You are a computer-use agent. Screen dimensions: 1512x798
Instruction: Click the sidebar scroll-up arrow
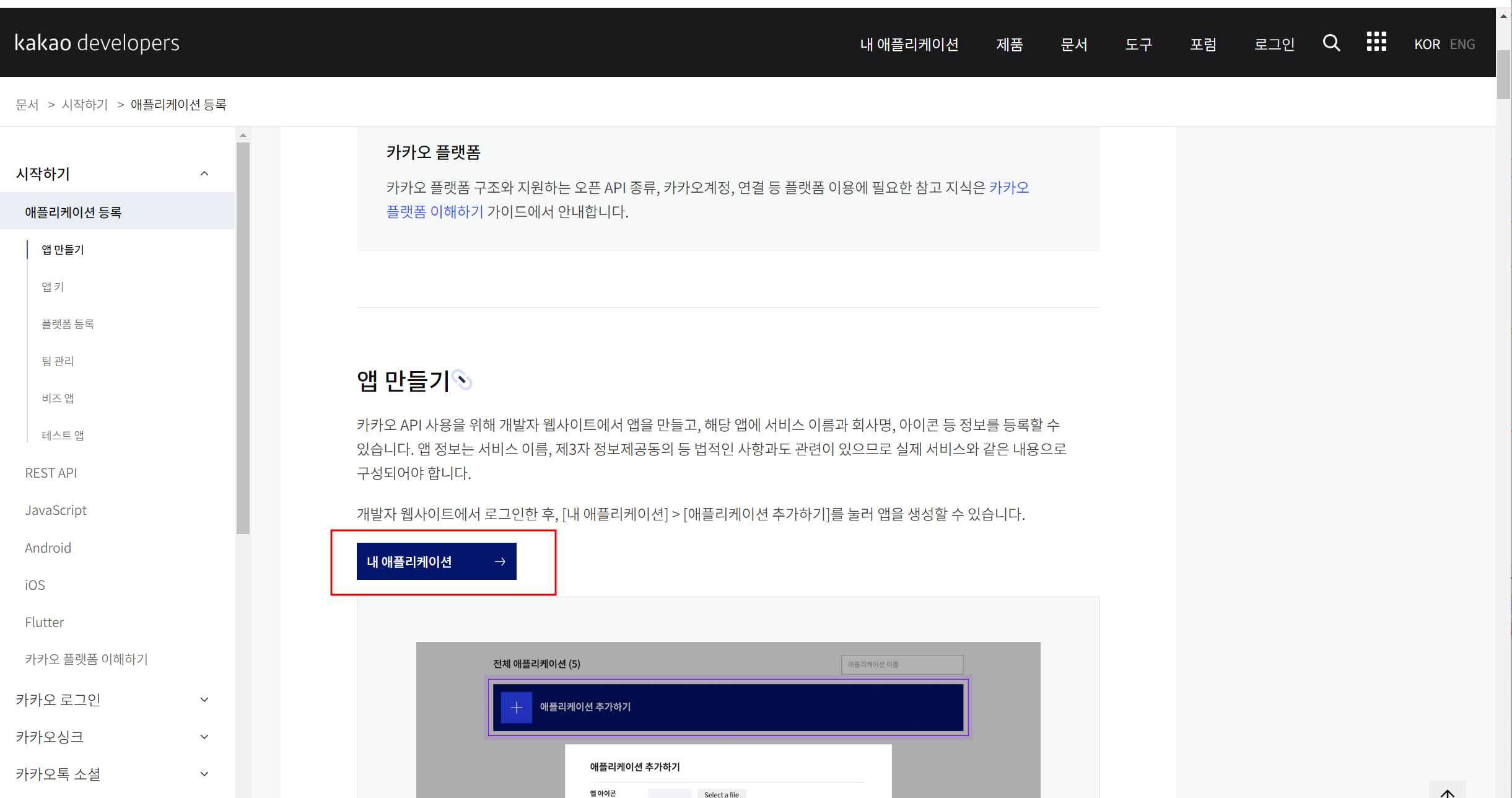pyautogui.click(x=243, y=134)
